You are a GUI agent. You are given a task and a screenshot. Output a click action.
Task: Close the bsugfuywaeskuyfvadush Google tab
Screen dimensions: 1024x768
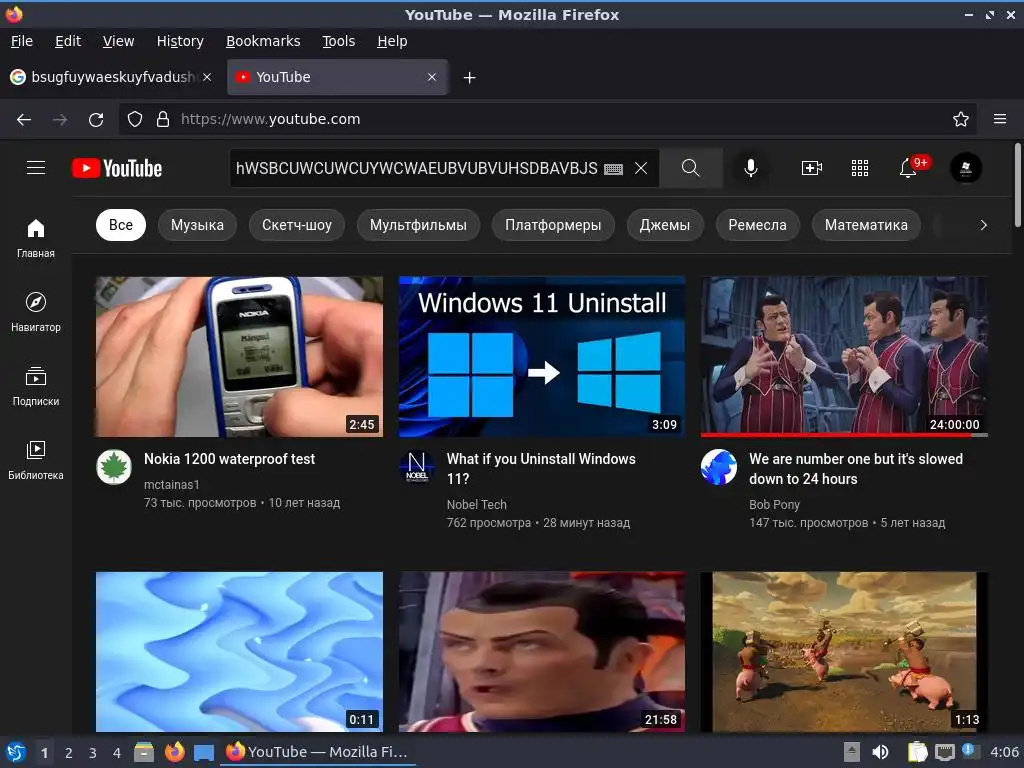point(207,77)
